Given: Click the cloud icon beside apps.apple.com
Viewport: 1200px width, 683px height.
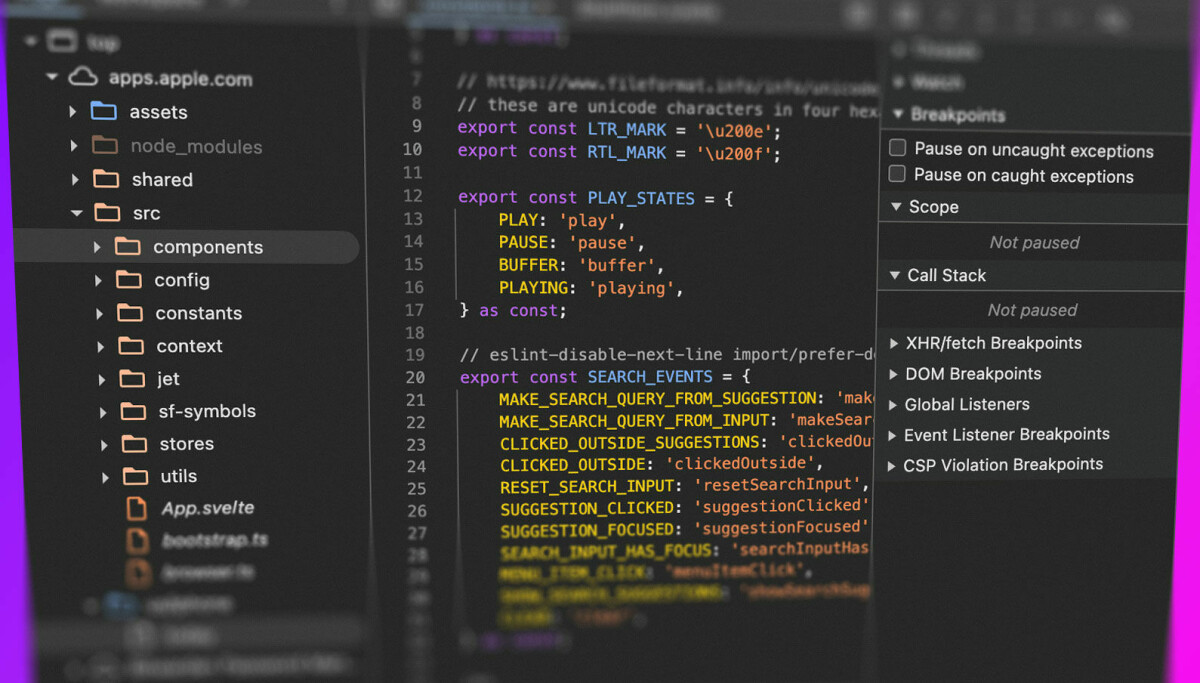Looking at the screenshot, I should [83, 77].
